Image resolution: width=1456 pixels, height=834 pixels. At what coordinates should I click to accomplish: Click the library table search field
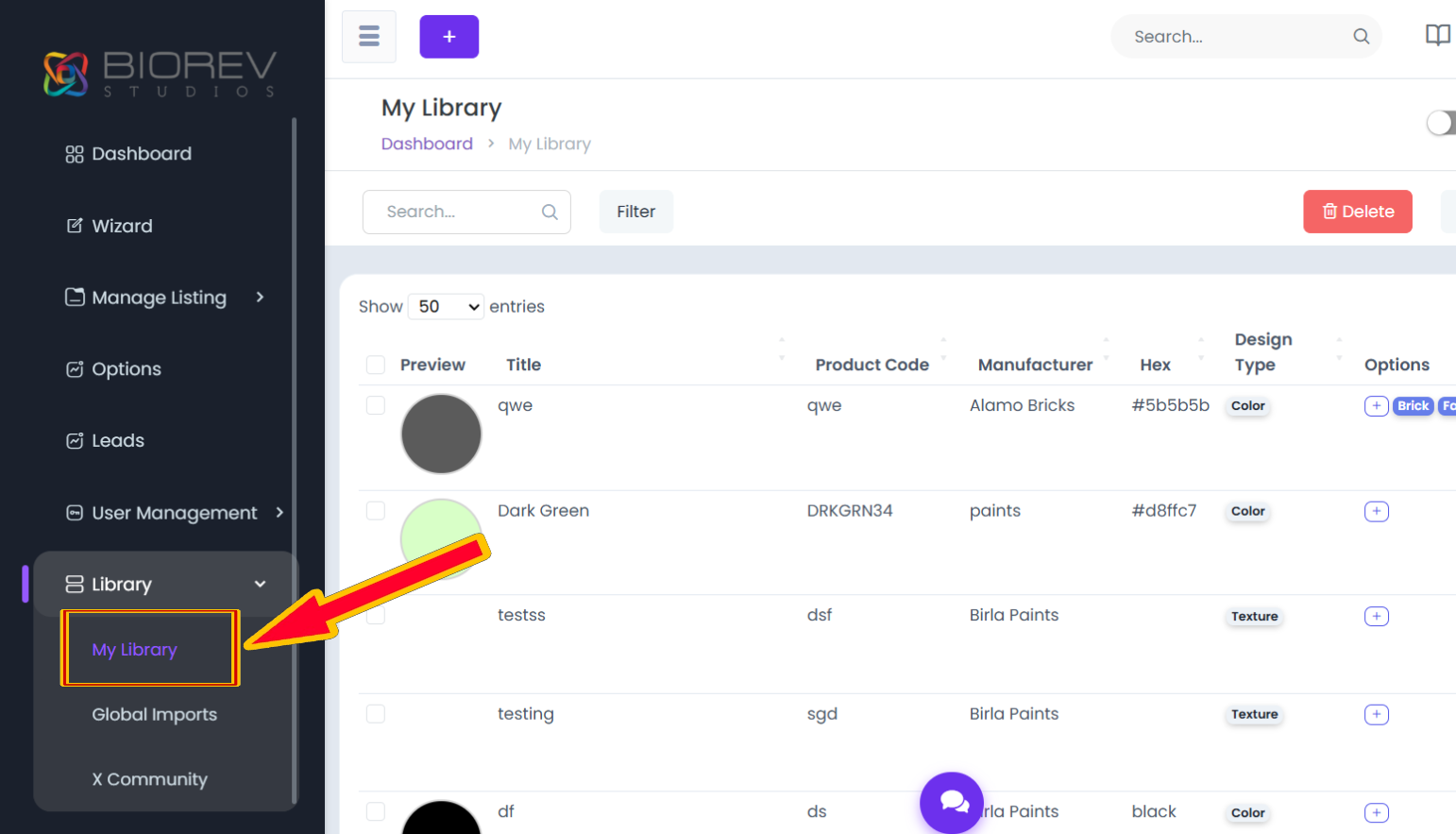466,212
